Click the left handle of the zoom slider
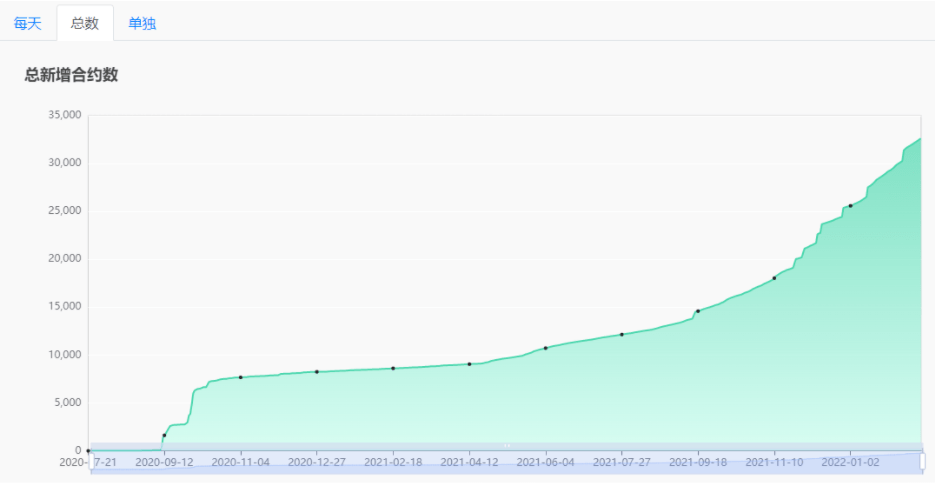This screenshot has width=935, height=483. click(x=90, y=461)
